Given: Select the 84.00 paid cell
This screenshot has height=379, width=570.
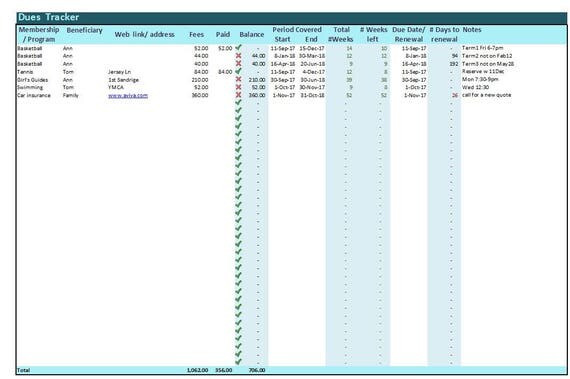Looking at the screenshot, I should pos(225,72).
